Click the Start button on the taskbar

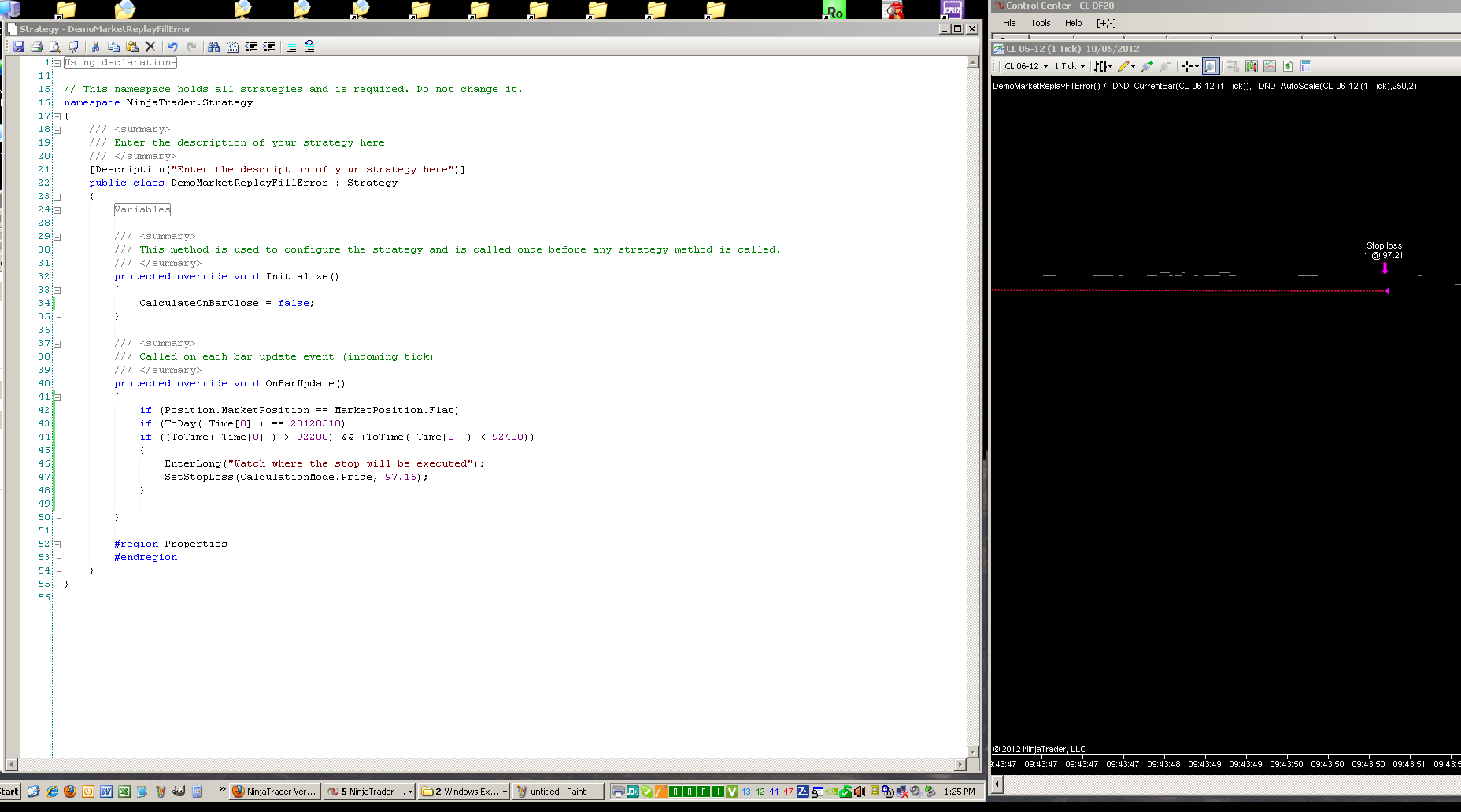pos(9,792)
